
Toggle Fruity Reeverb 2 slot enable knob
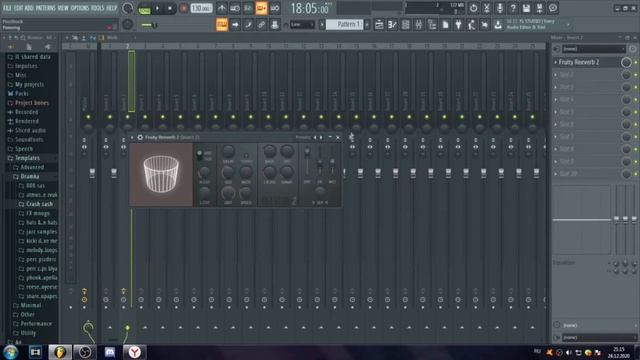tap(626, 62)
